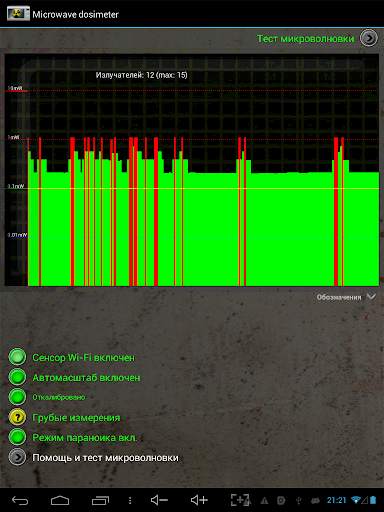Open the Тест микроволновки link
The image size is (384, 512).
[x=305, y=39]
